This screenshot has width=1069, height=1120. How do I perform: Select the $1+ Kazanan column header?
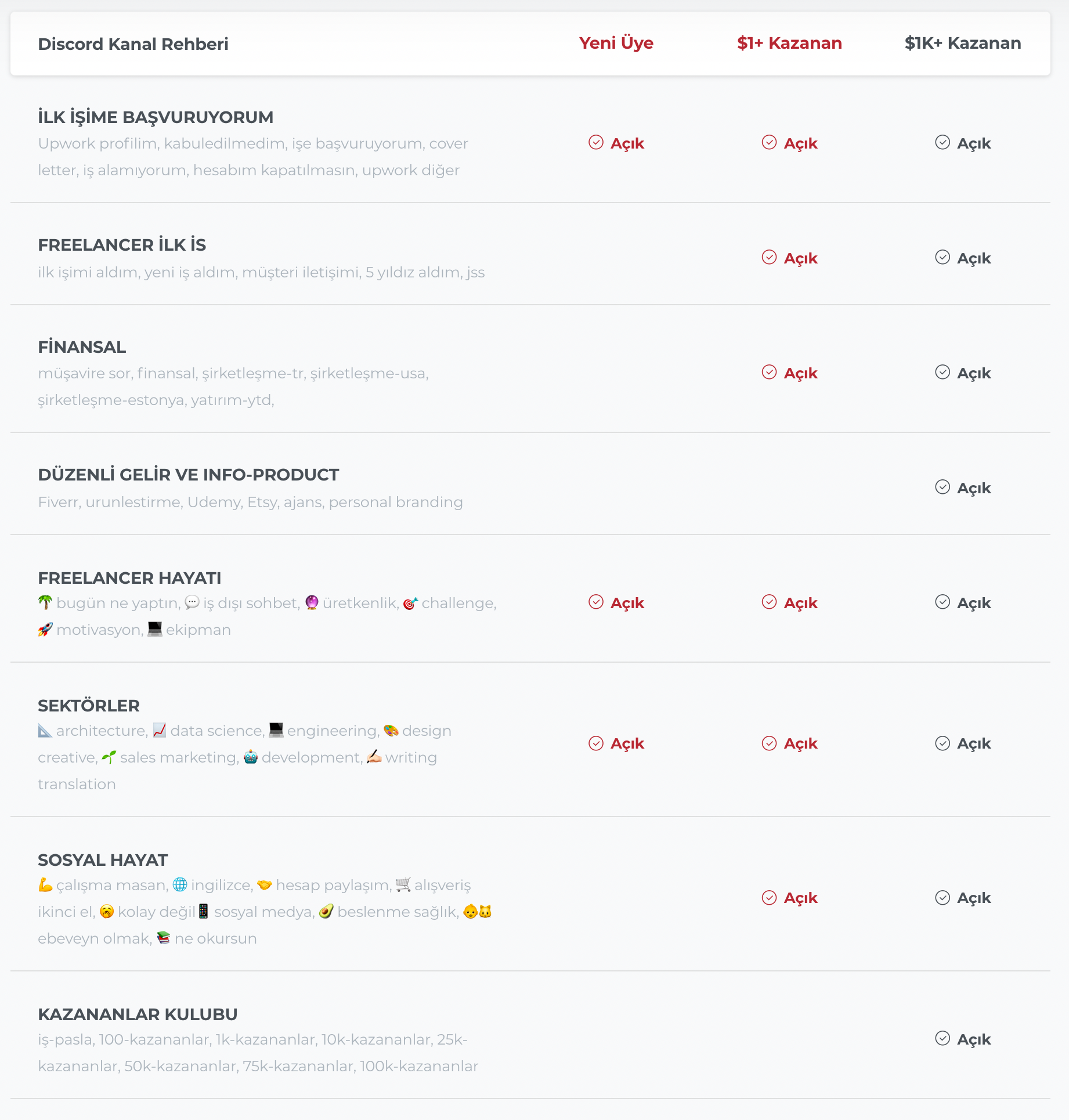pyautogui.click(x=789, y=43)
